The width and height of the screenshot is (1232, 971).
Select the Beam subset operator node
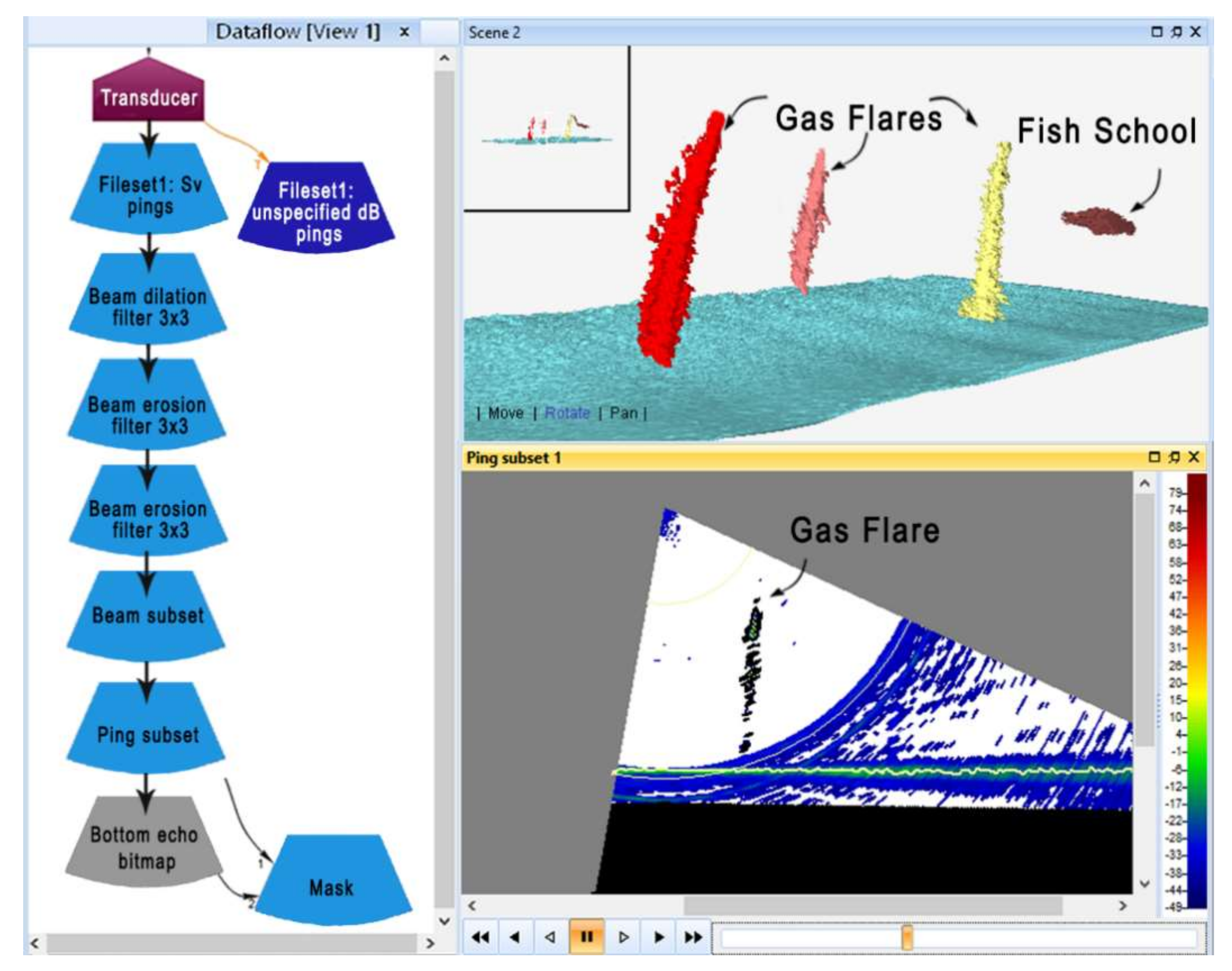[147, 615]
